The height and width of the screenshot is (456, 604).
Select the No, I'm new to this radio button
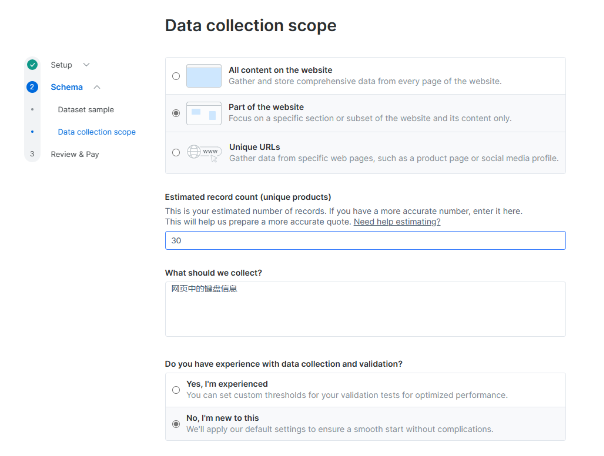[177, 424]
